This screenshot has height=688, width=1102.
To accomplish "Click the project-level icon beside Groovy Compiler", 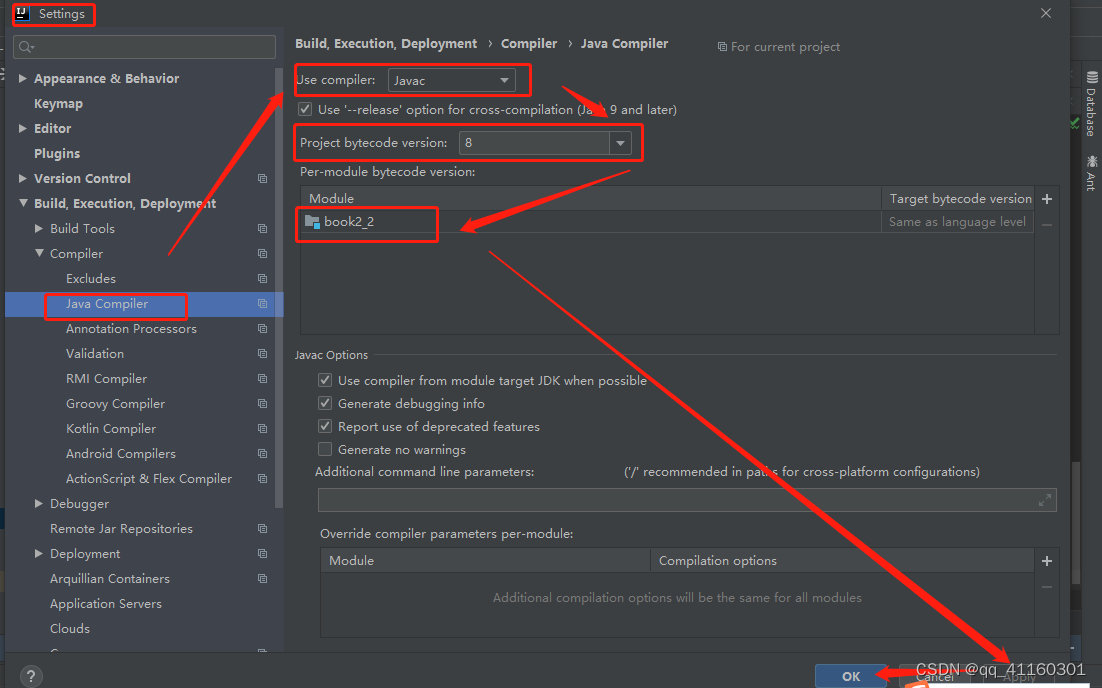I will coord(262,404).
